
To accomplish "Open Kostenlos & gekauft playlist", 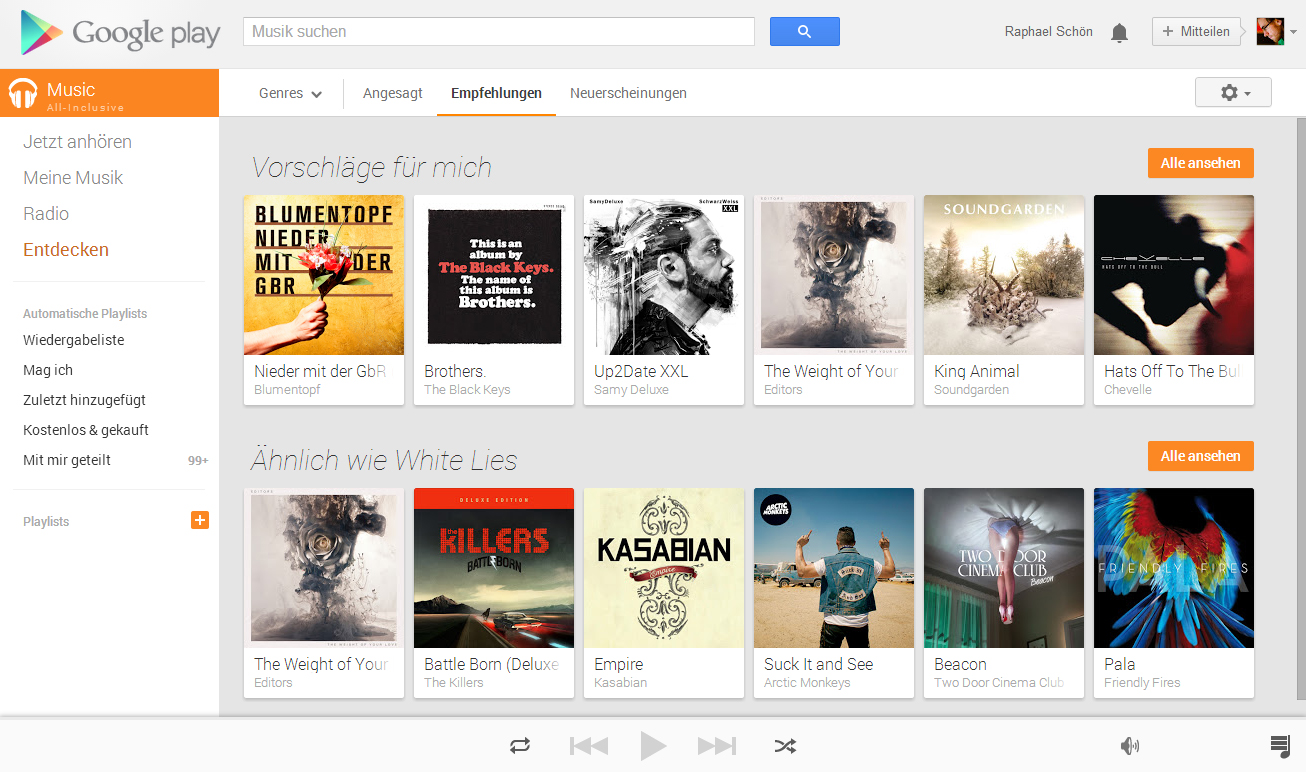I will pyautogui.click(x=86, y=430).
